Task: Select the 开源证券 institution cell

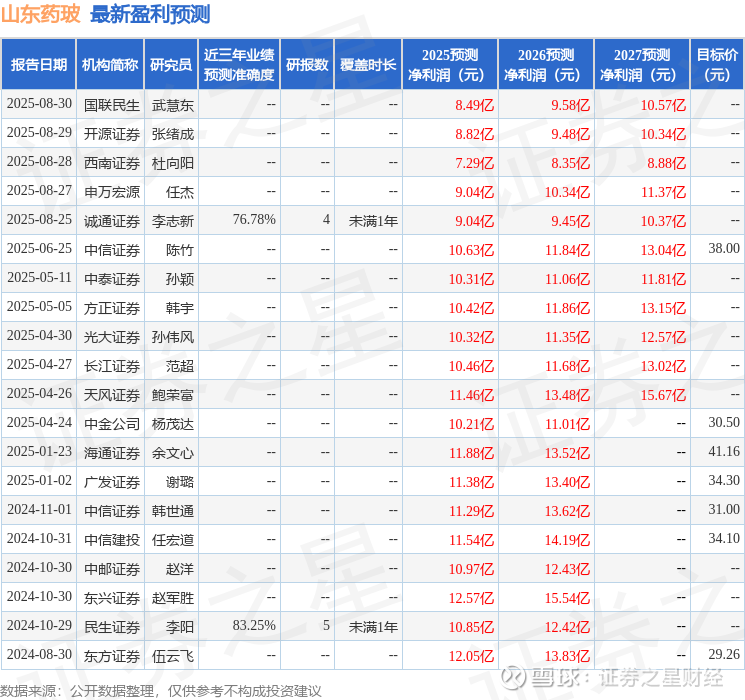Action: pos(112,134)
